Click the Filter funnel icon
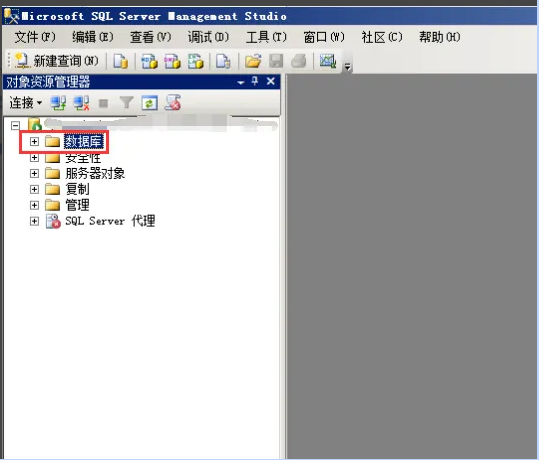 [x=126, y=102]
